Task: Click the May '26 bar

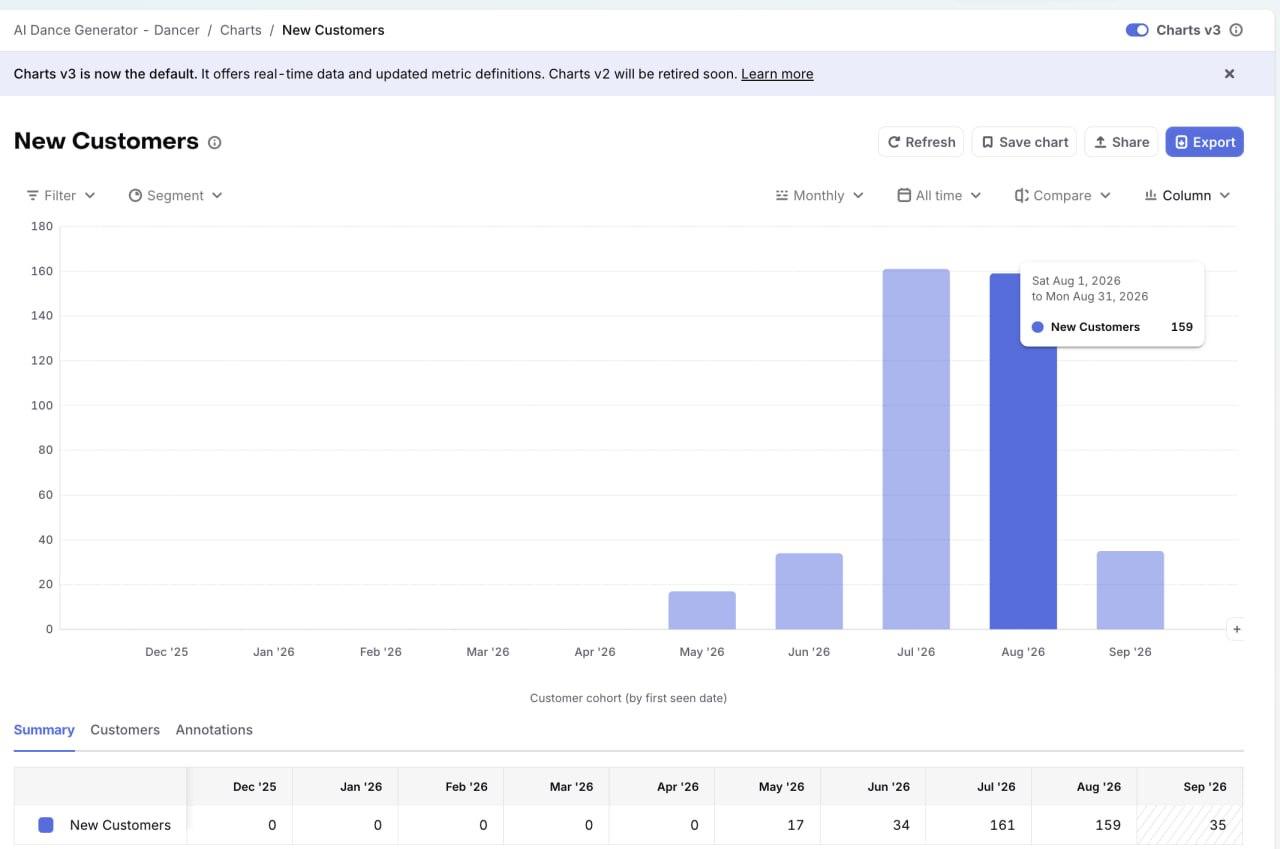Action: pyautogui.click(x=702, y=610)
